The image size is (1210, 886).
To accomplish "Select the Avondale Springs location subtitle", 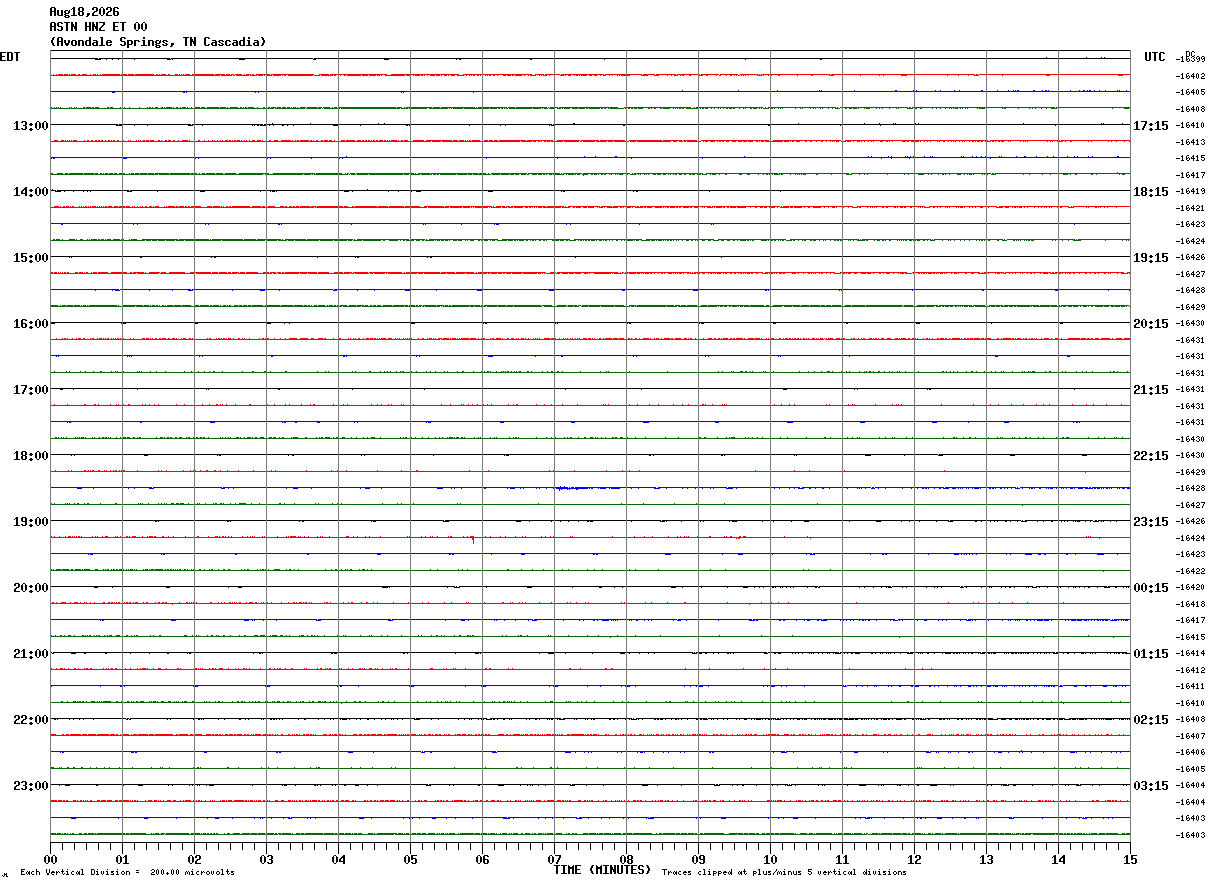I will 158,42.
